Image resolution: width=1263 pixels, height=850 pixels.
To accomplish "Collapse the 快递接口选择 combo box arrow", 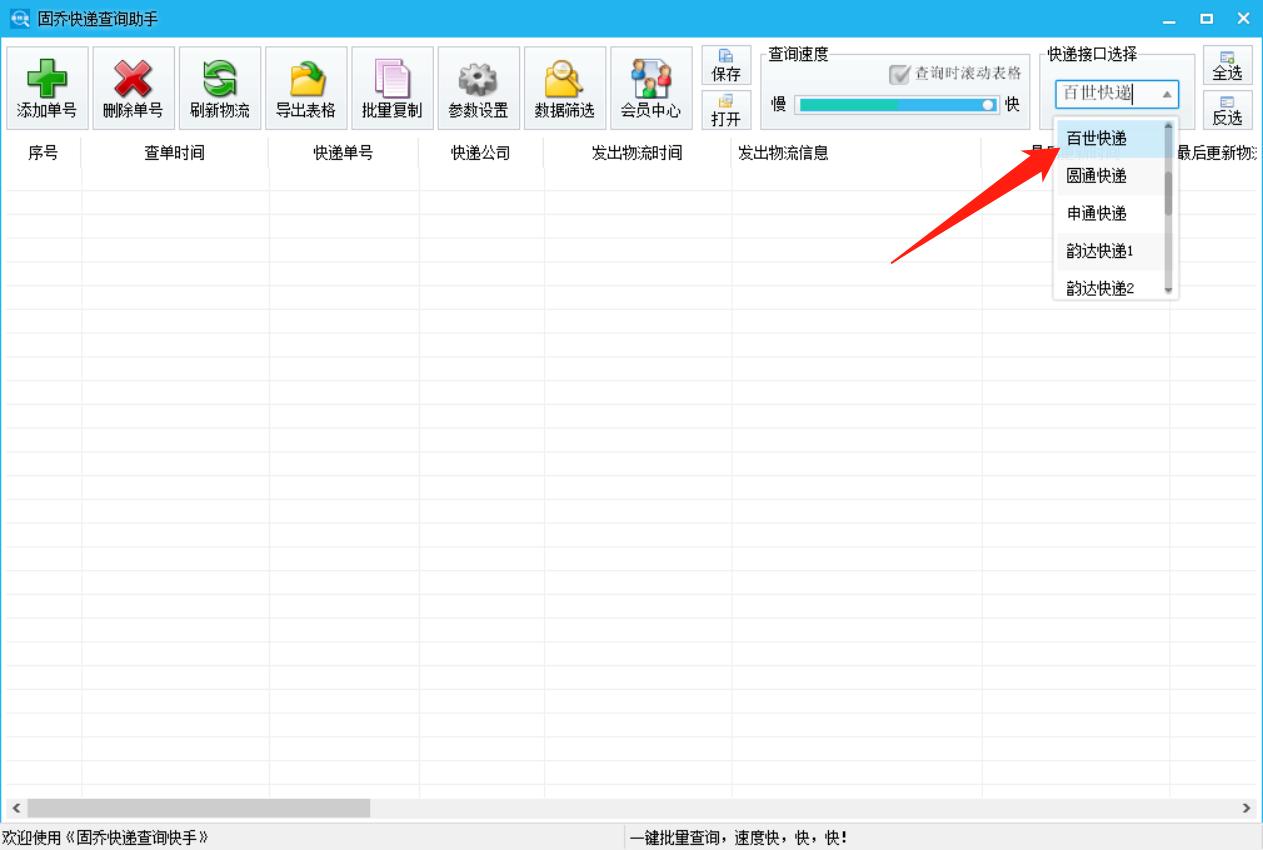I will tap(1166, 94).
